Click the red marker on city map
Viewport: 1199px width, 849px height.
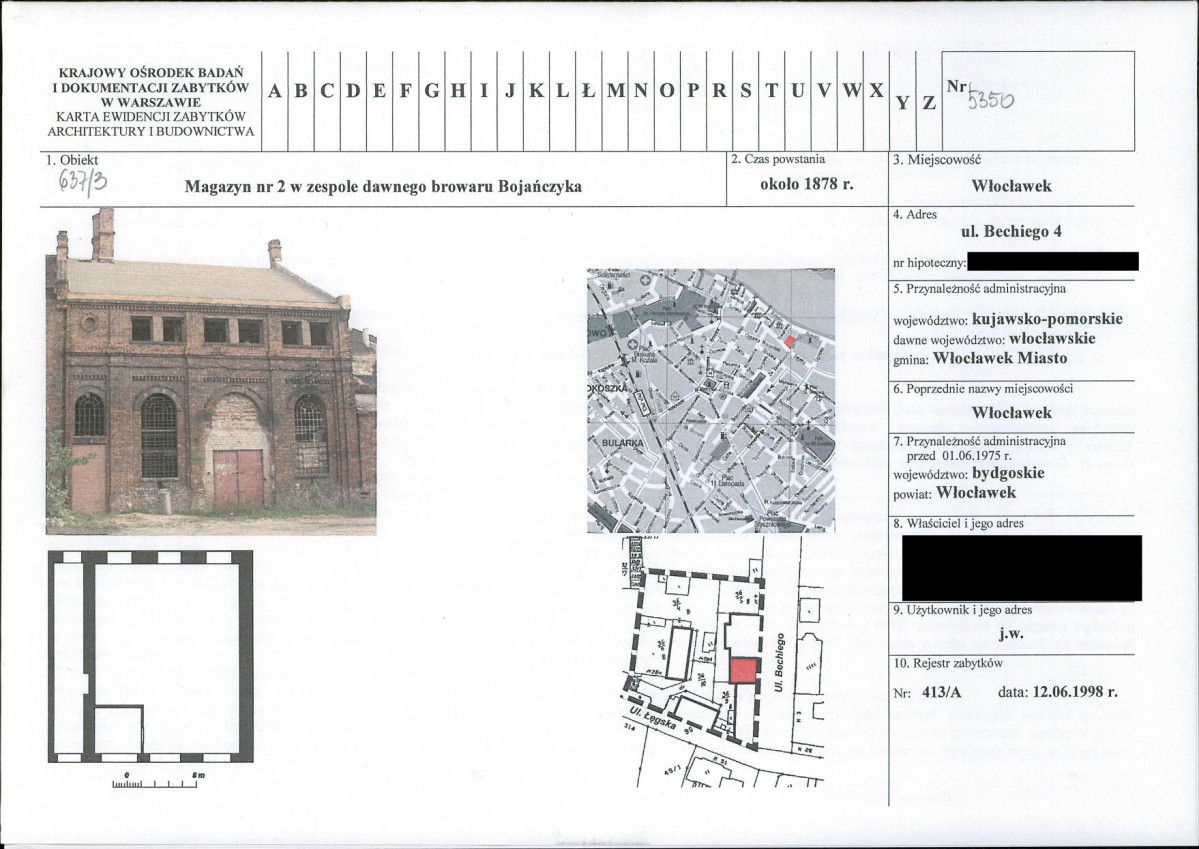[789, 341]
